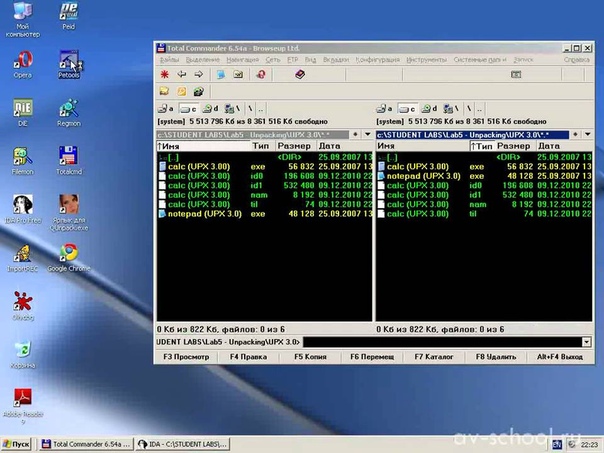604x453 pixels.
Task: Select the Корзина recycle bin icon
Action: [23, 355]
